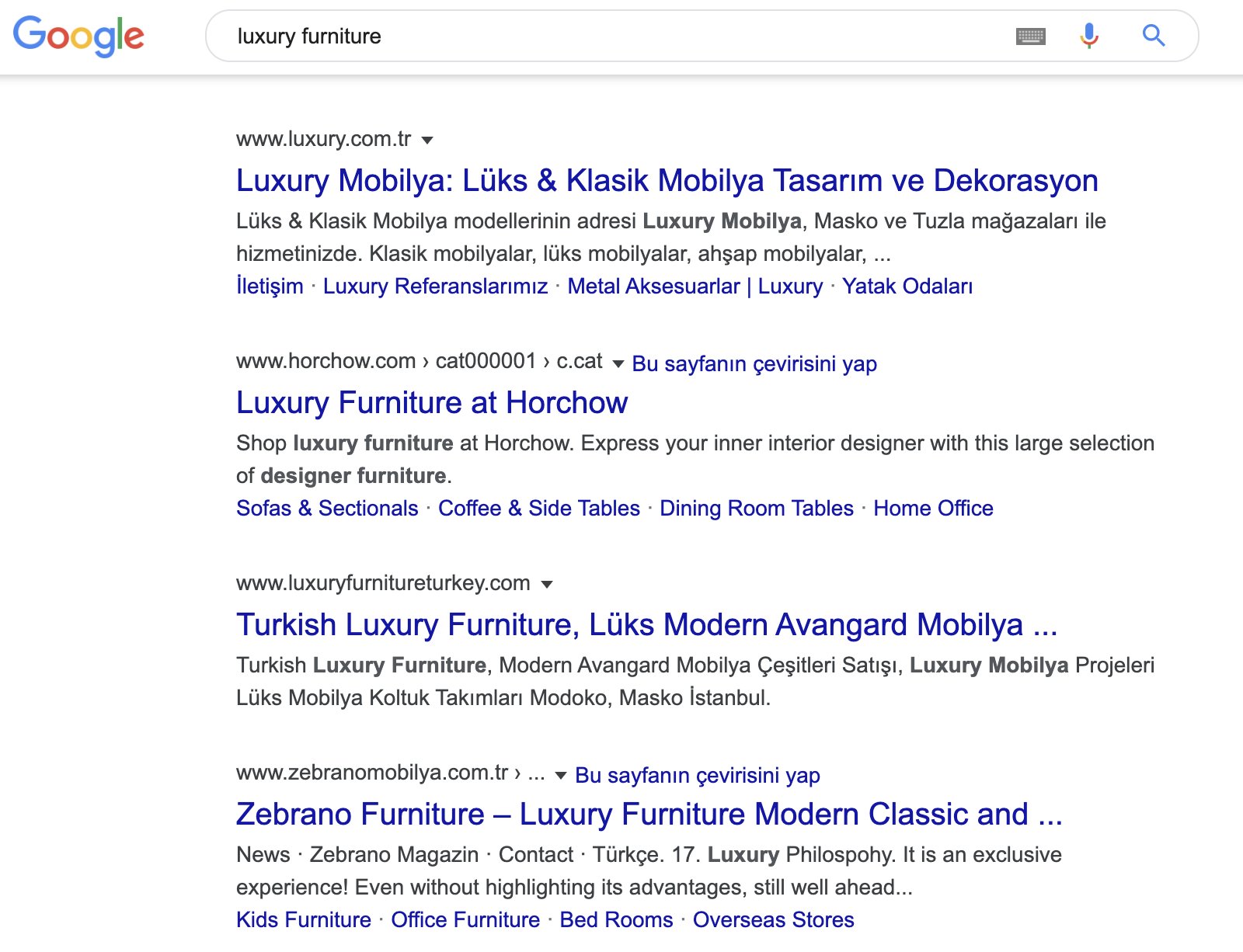Click the www.horchow.com breadcrumb URL
The image size is (1243, 952).
pos(420,361)
